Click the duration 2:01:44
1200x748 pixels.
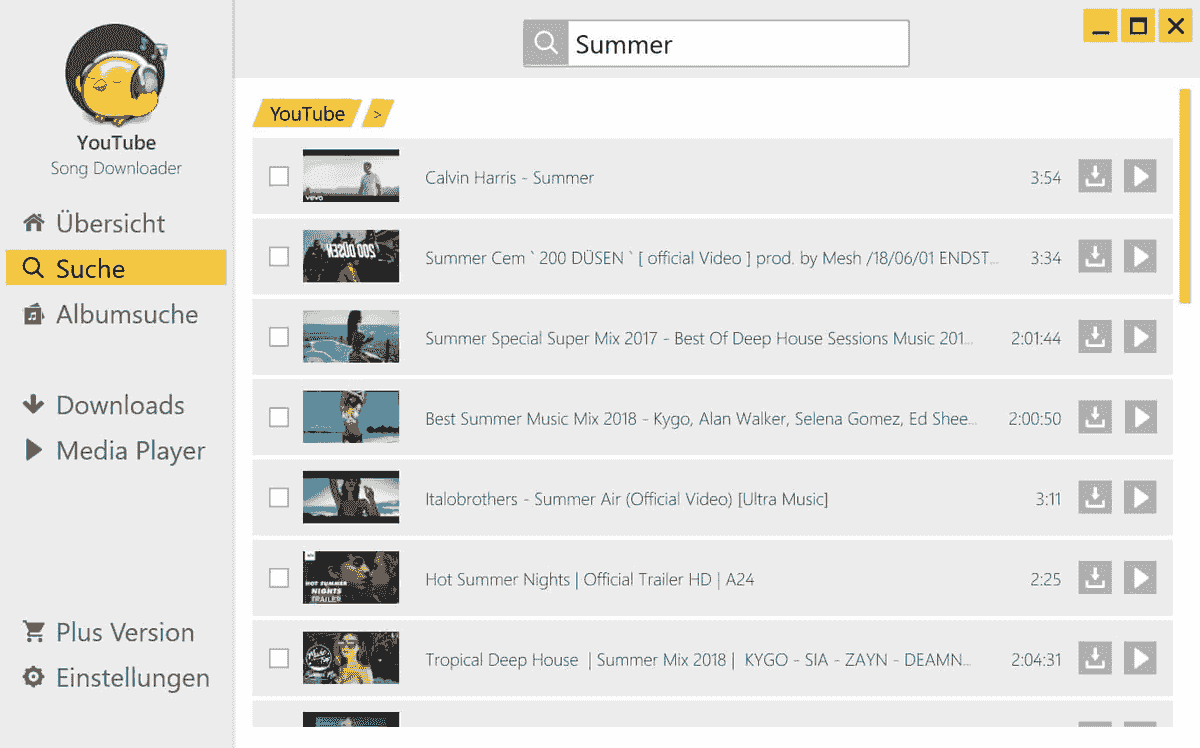coord(1036,338)
